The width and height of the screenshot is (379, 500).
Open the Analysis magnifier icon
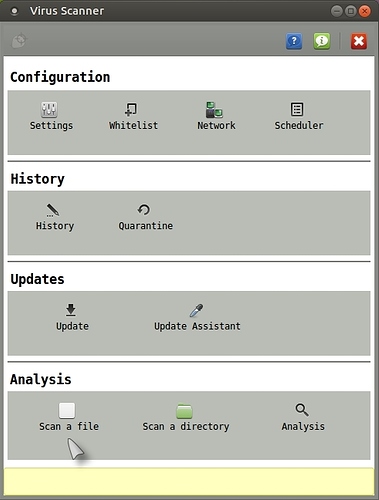click(x=302, y=410)
